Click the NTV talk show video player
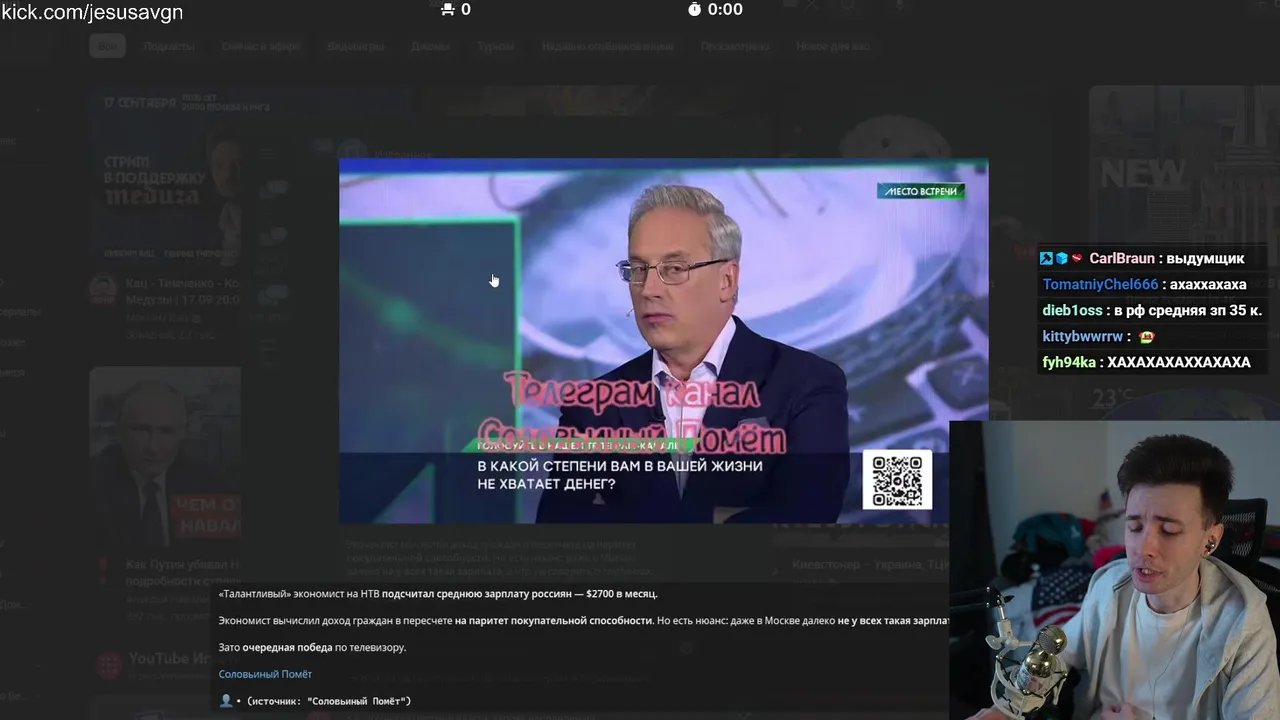Viewport: 1280px width, 720px height. (x=663, y=341)
